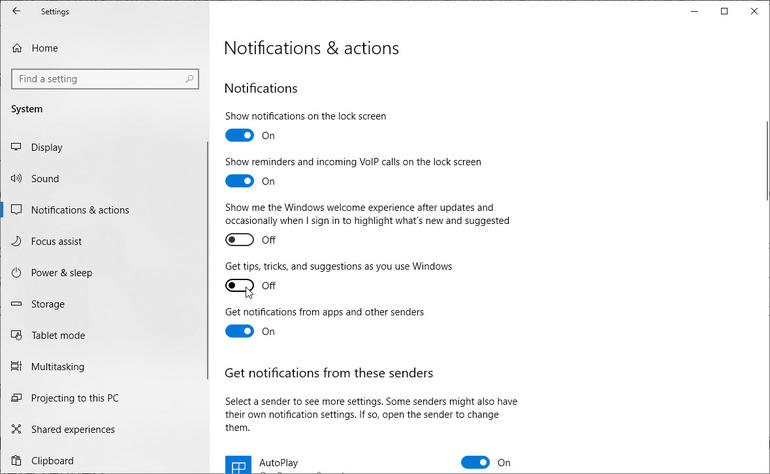This screenshot has width=770, height=474.
Task: Disable notifications from apps and other senders
Action: pyautogui.click(x=240, y=331)
